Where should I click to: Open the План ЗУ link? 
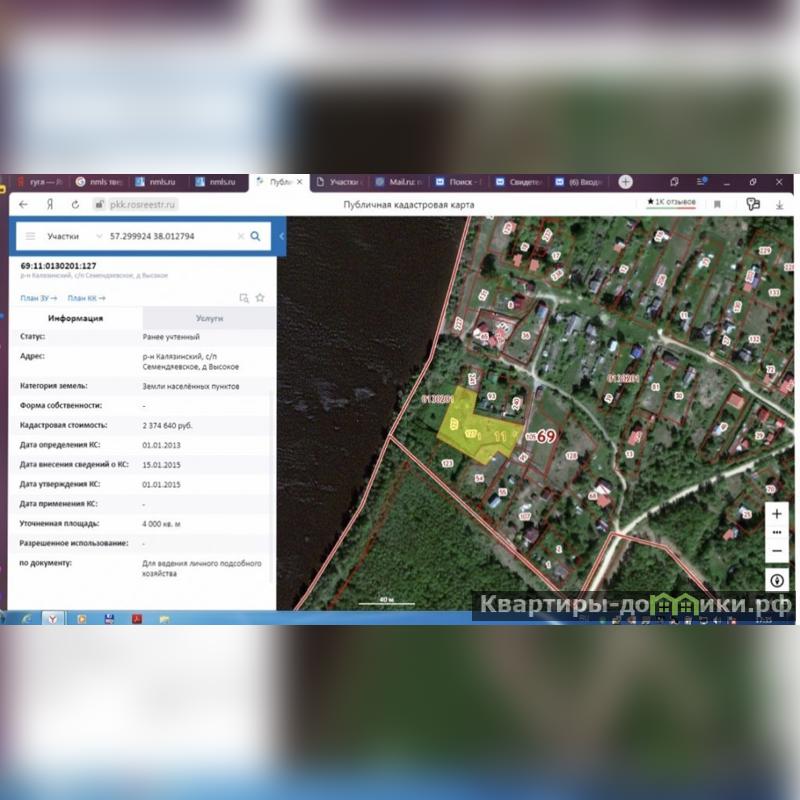(37, 298)
